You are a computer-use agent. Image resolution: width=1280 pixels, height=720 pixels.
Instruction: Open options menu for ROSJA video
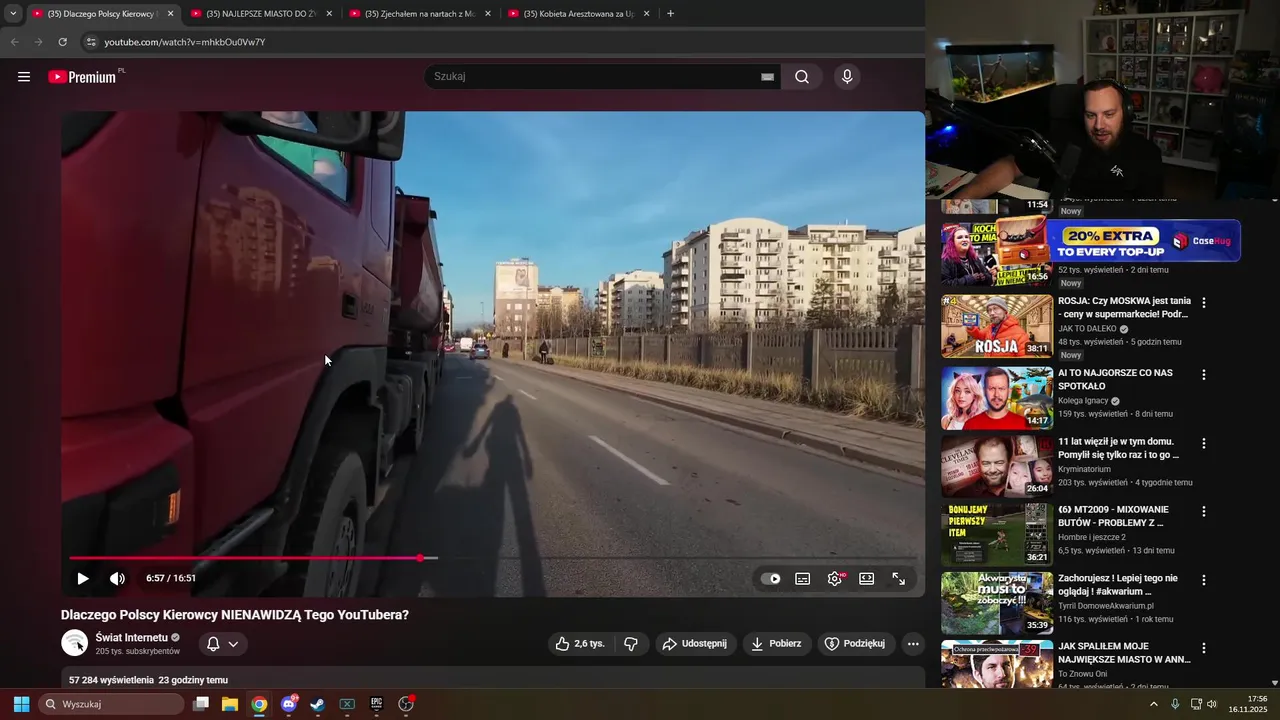tap(1204, 302)
